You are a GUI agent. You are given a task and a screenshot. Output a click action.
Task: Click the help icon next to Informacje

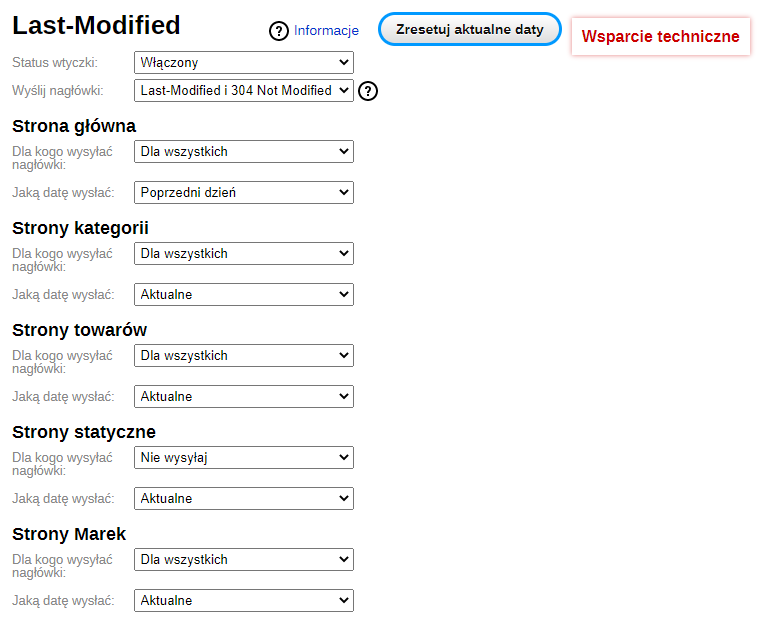pyautogui.click(x=278, y=31)
